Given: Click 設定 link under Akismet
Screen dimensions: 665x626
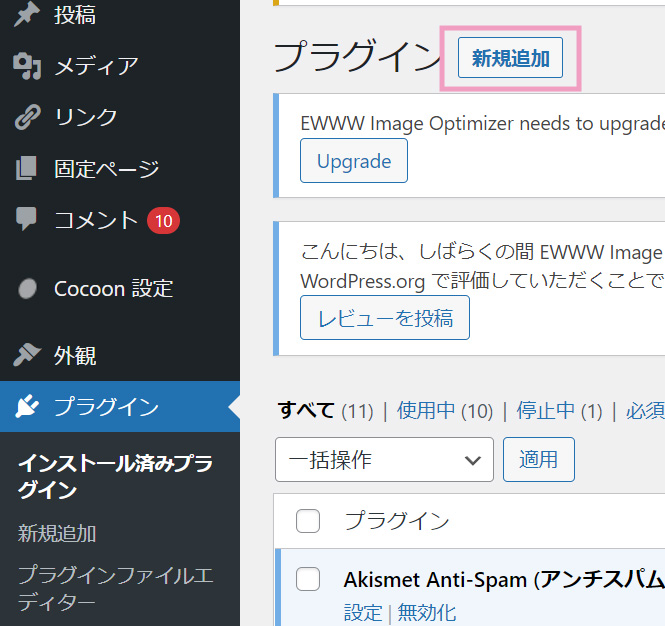Looking at the screenshot, I should tap(363, 613).
